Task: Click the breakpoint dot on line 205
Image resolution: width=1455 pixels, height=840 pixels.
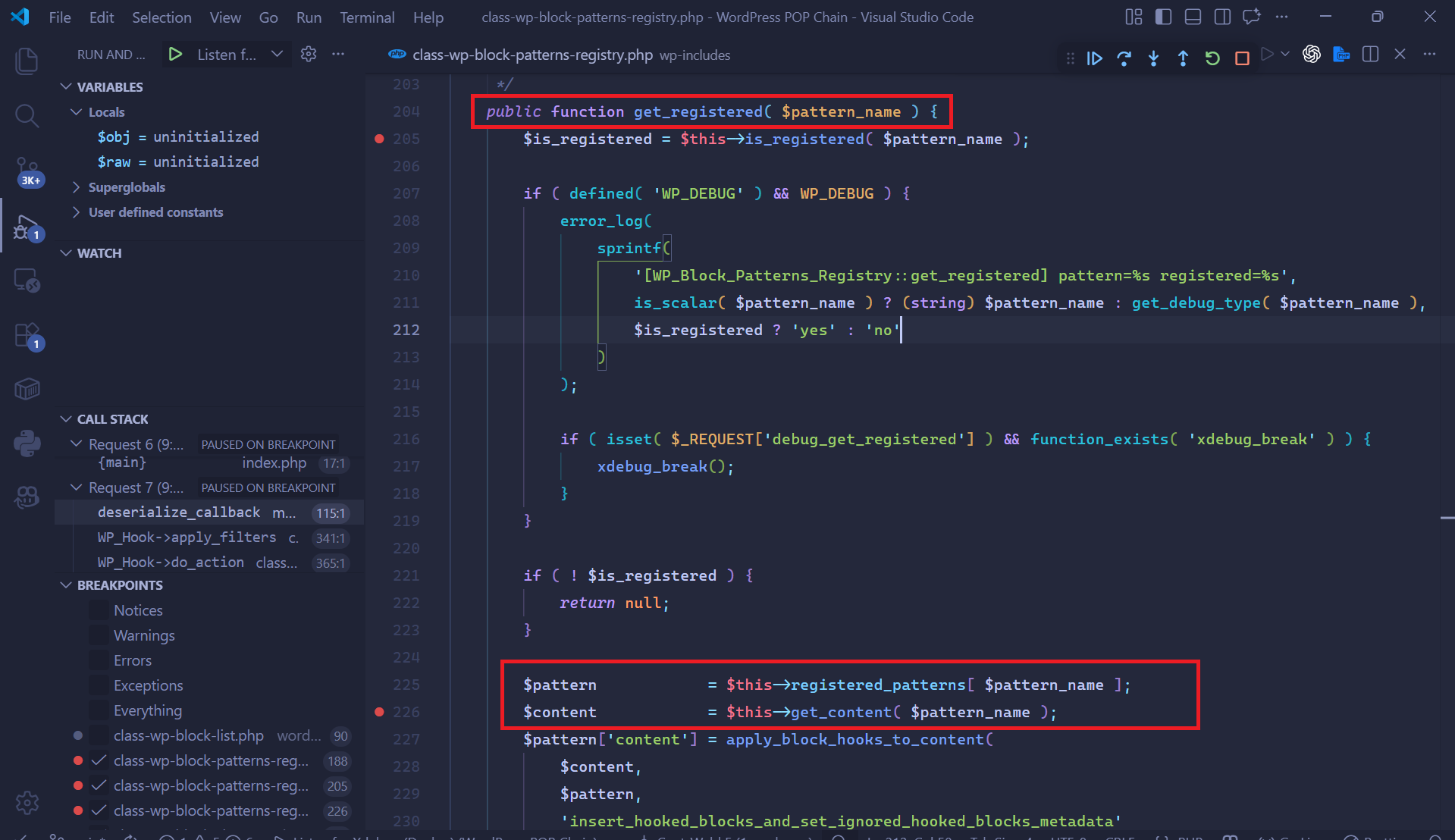Action: pos(379,139)
